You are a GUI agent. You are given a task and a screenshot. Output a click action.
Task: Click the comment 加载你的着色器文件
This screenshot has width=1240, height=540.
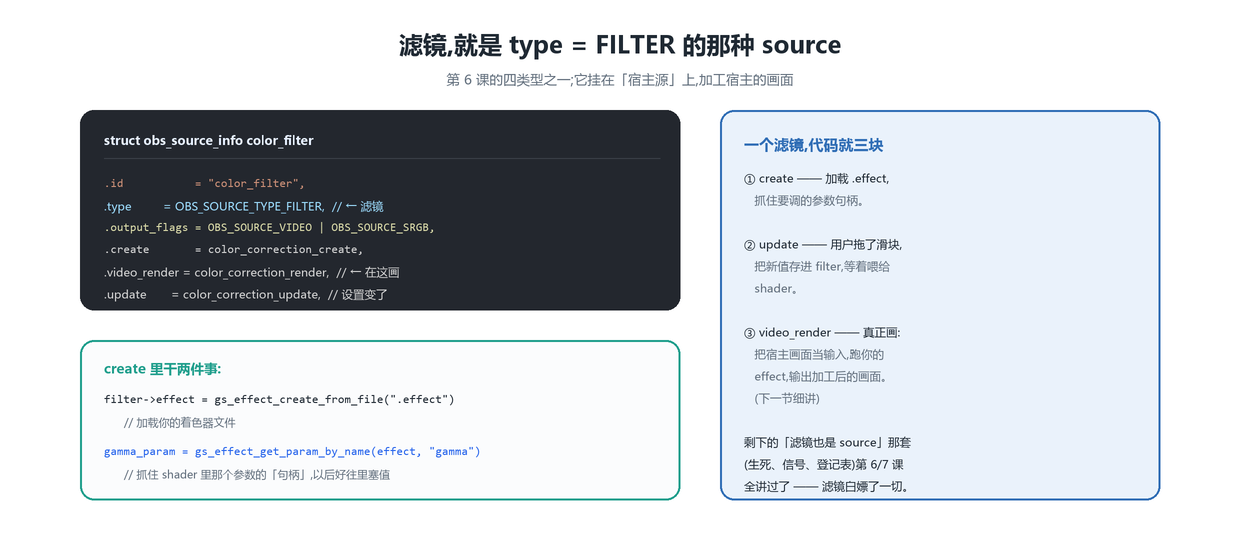coord(180,422)
